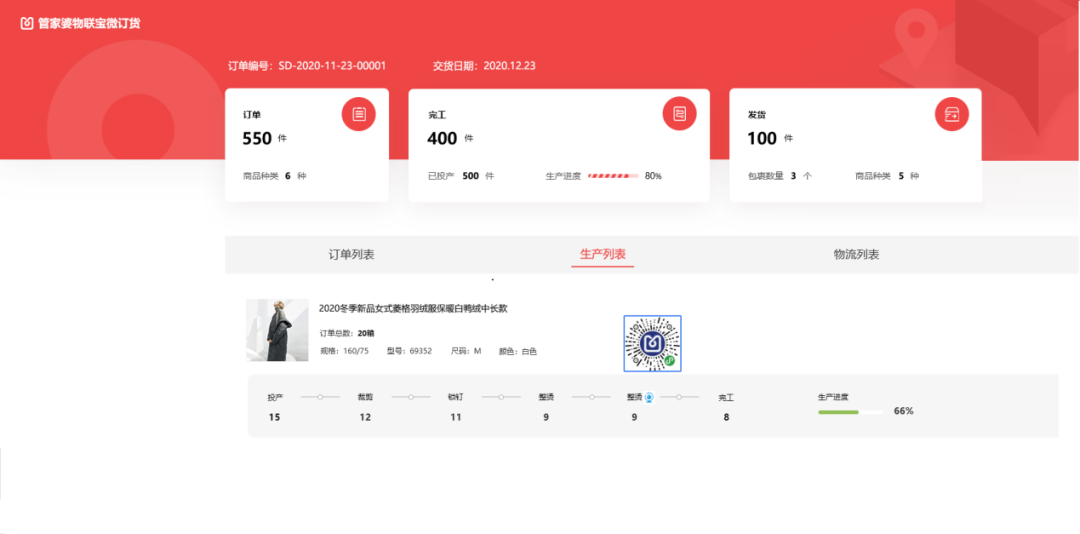Viewport: 1080px width, 534px height.
Task: Open the product title 2020冬季新品女式菱格羽绒服
Action: coord(413,309)
